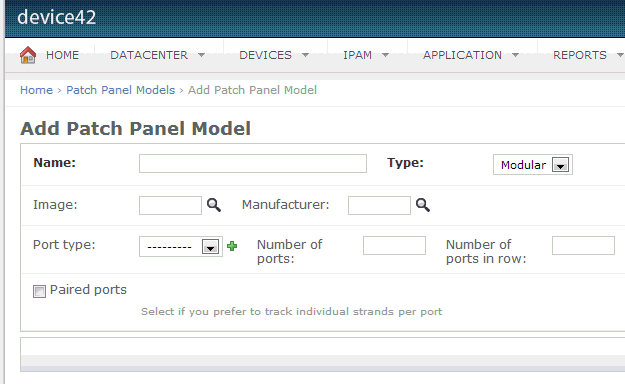Focus the Name text field
The height and width of the screenshot is (384, 625).
(253, 163)
